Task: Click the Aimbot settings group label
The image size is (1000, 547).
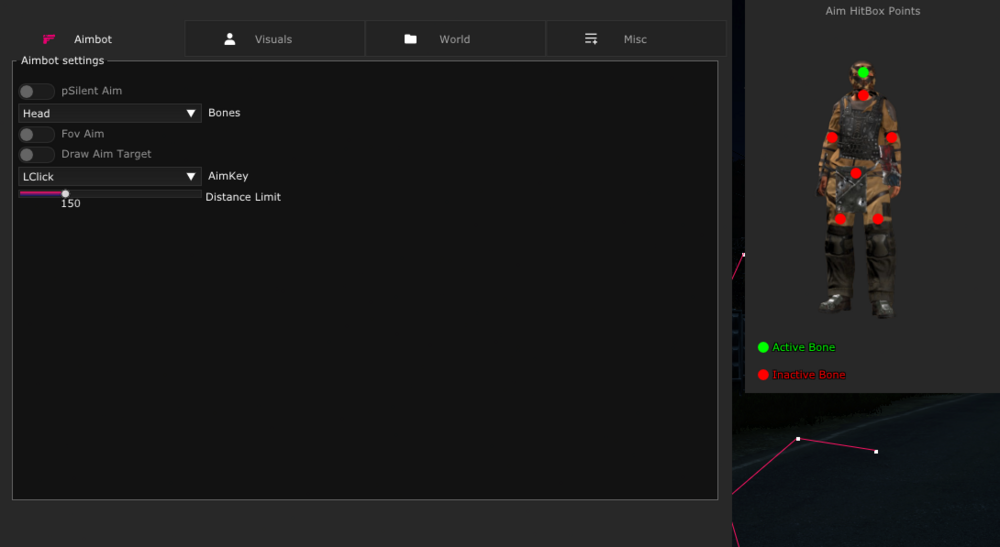Action: tap(62, 61)
